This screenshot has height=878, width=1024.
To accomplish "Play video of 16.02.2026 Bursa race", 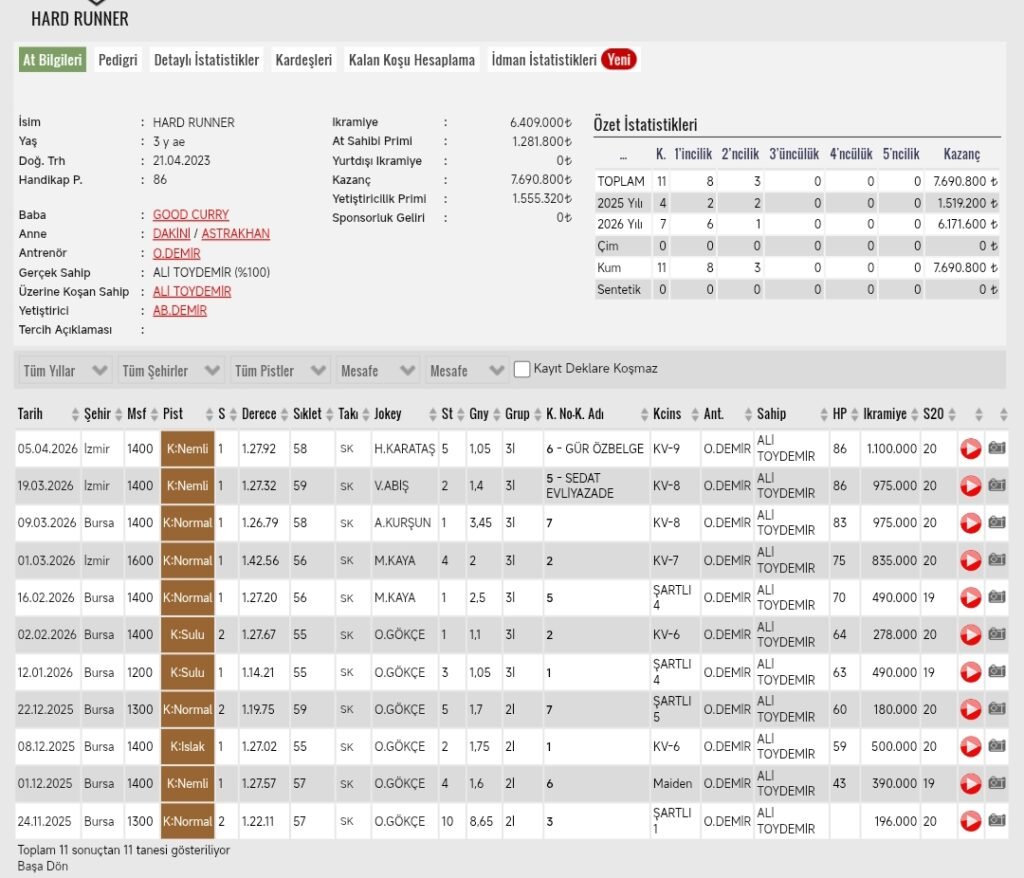I will tap(970, 597).
